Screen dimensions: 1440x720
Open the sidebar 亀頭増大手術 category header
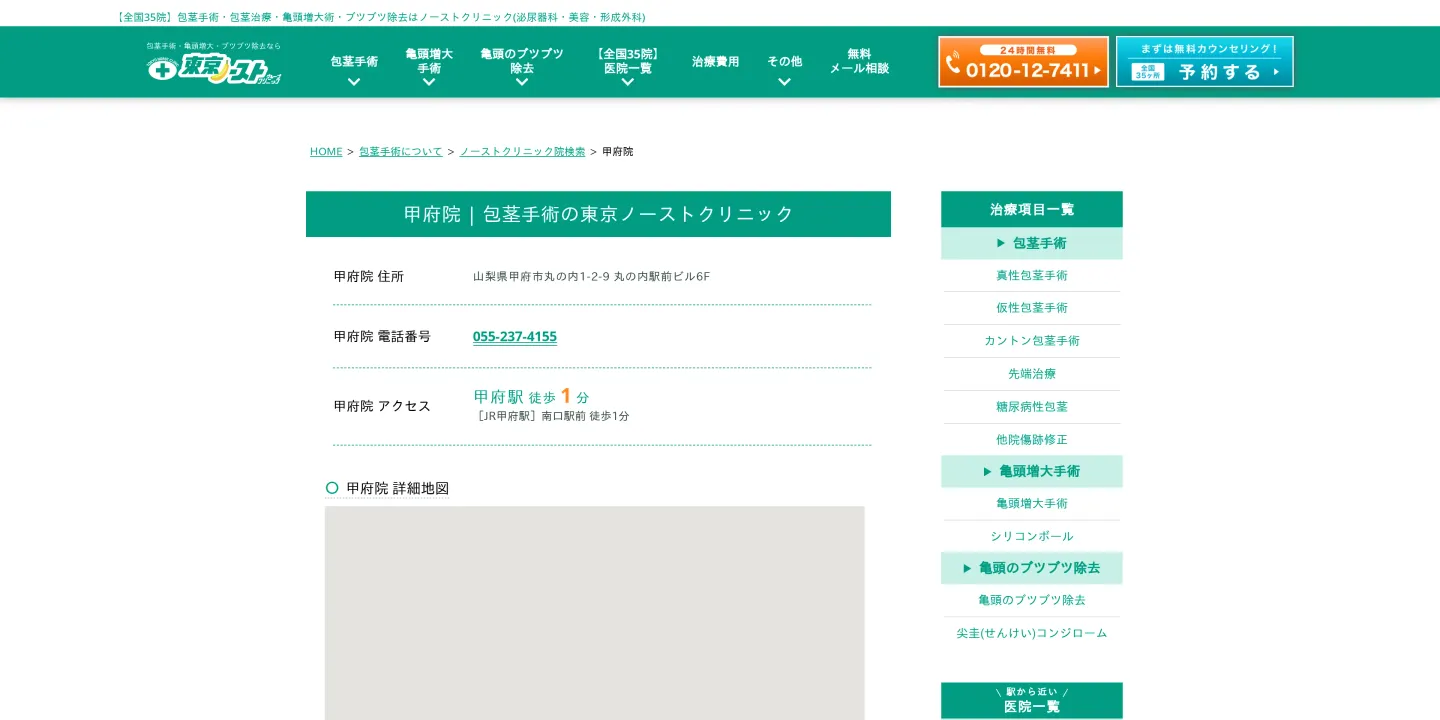click(1032, 471)
